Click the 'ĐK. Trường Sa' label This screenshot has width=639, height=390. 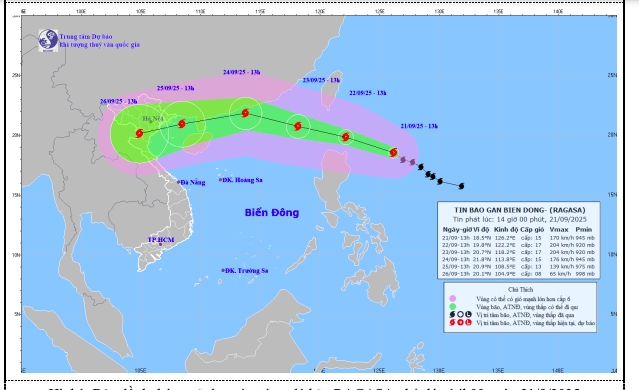(247, 270)
